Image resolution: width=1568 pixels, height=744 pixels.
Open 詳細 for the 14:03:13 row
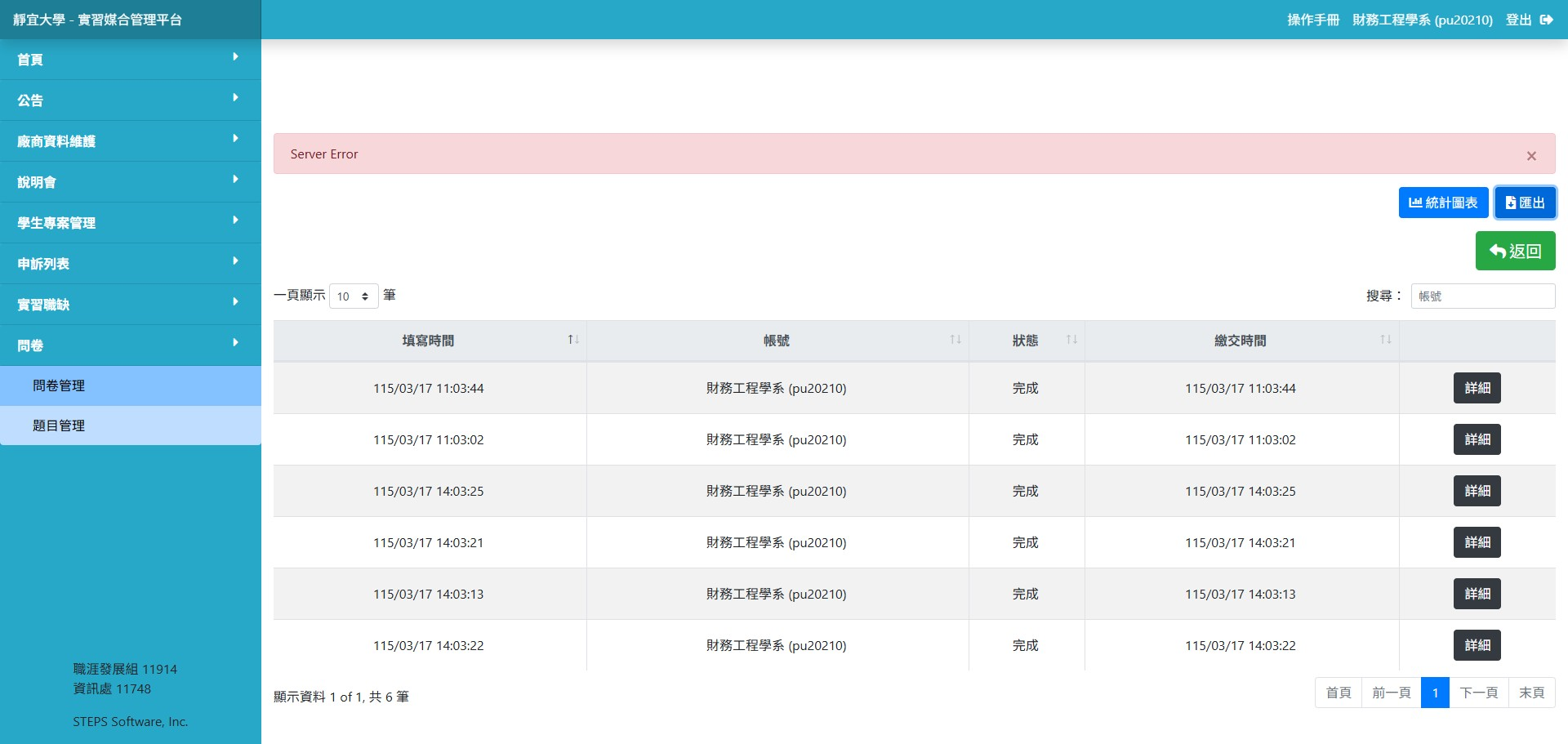(x=1477, y=594)
